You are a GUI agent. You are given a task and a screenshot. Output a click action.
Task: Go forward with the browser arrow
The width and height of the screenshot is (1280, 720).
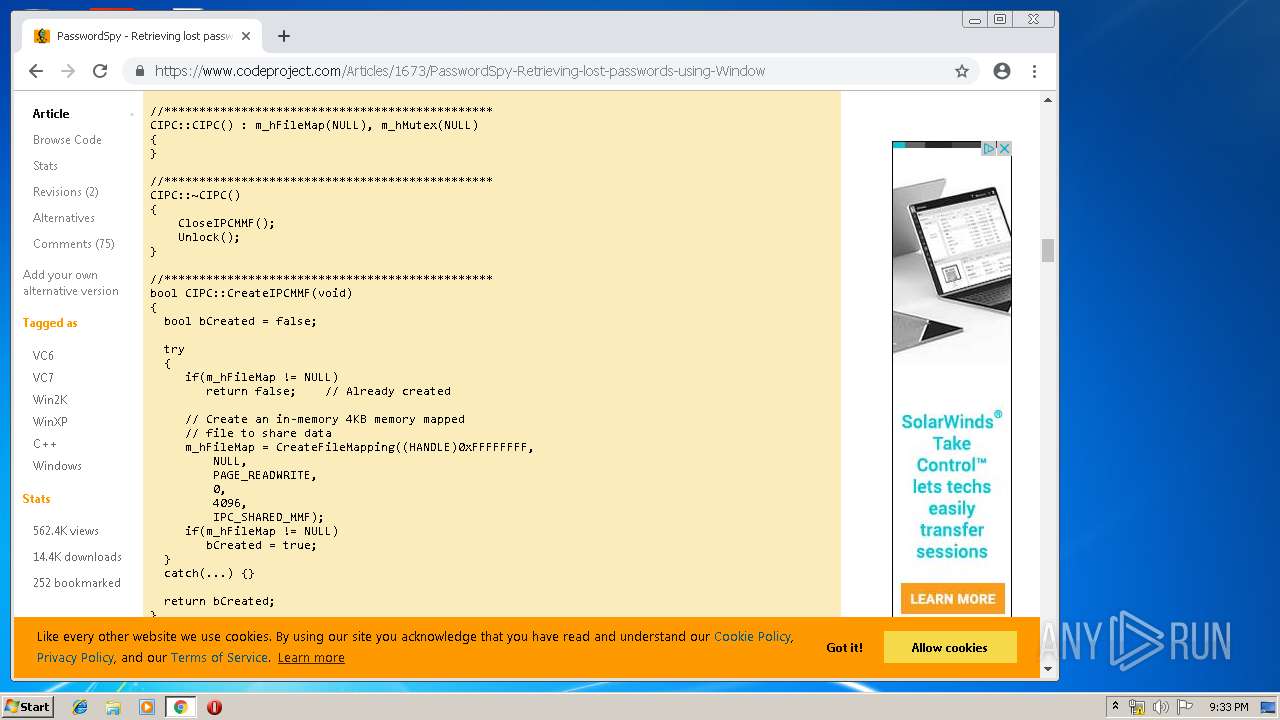click(68, 71)
